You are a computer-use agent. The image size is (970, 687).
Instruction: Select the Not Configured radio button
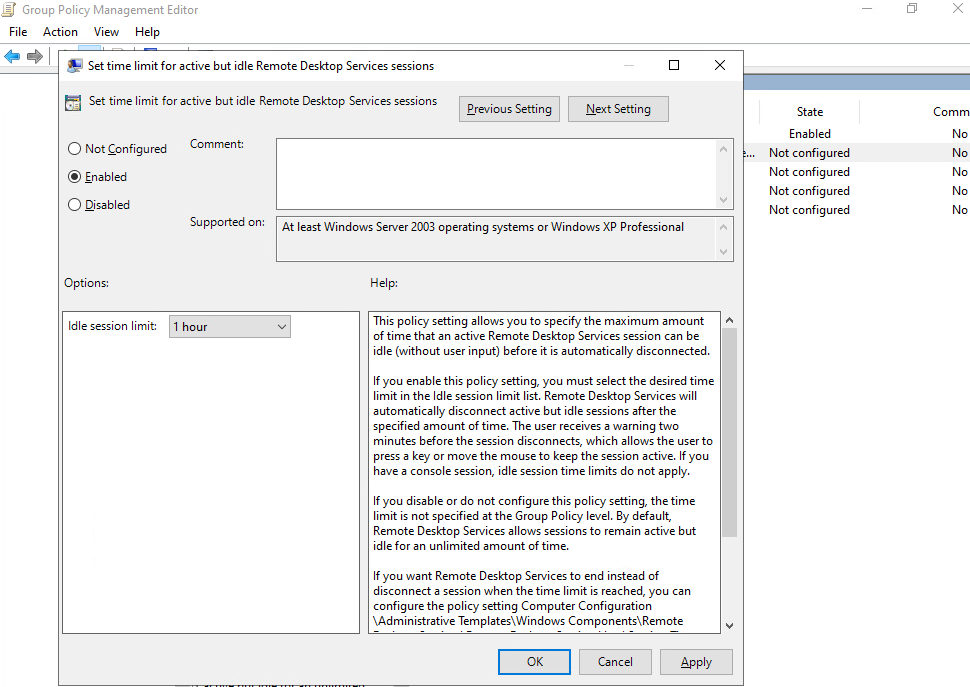[x=75, y=149]
